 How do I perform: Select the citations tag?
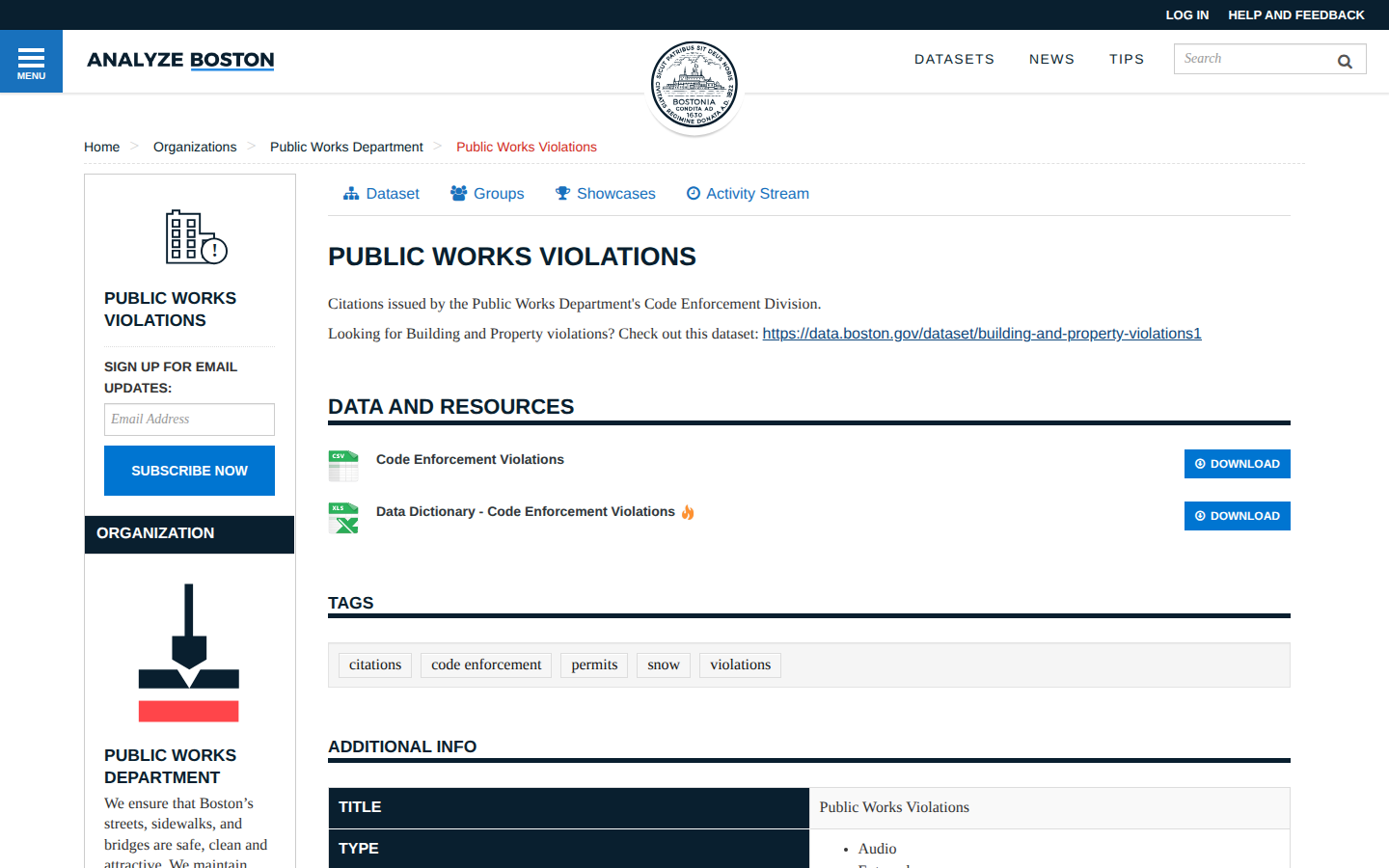click(375, 665)
